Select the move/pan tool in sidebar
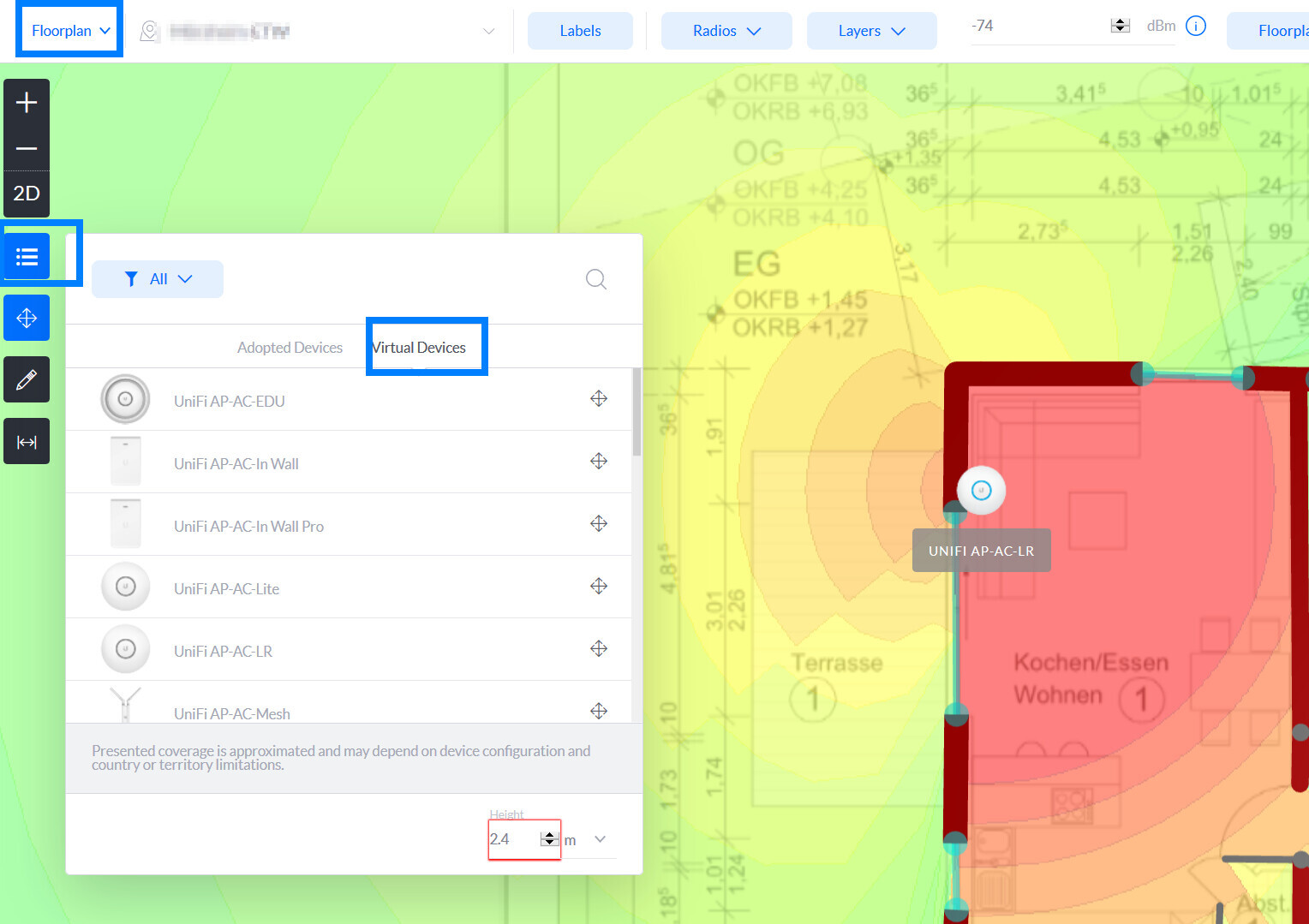This screenshot has width=1309, height=924. pyautogui.click(x=27, y=318)
